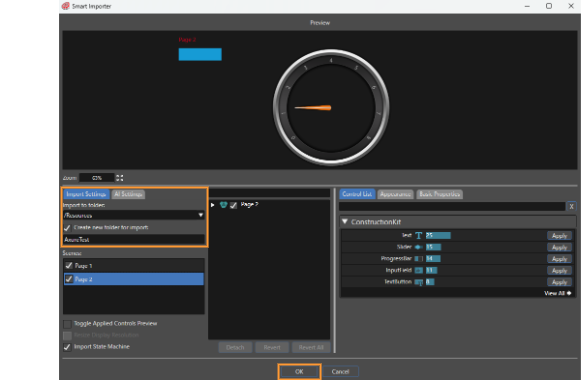Image resolution: width=581 pixels, height=380 pixels.
Task: Click the Text control T icon
Action: pos(418,236)
